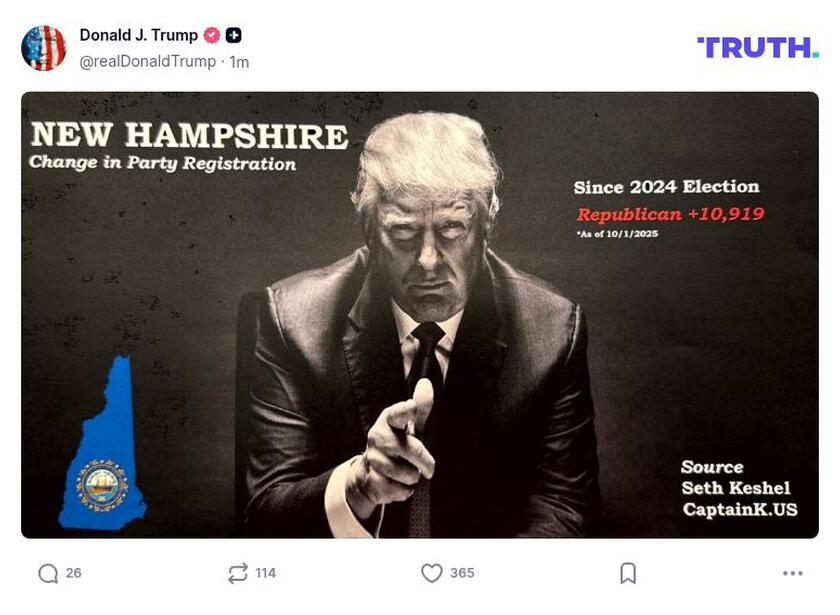ReTruth this post using the arrows icon
840x615 pixels.
(x=237, y=573)
